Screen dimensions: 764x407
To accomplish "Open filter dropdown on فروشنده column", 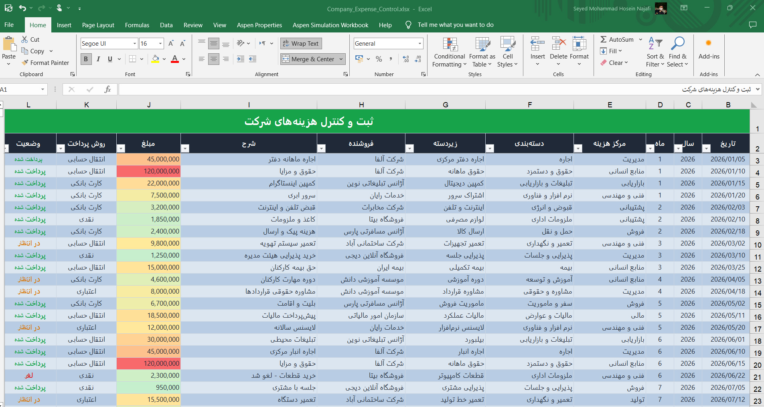I will 321,148.
